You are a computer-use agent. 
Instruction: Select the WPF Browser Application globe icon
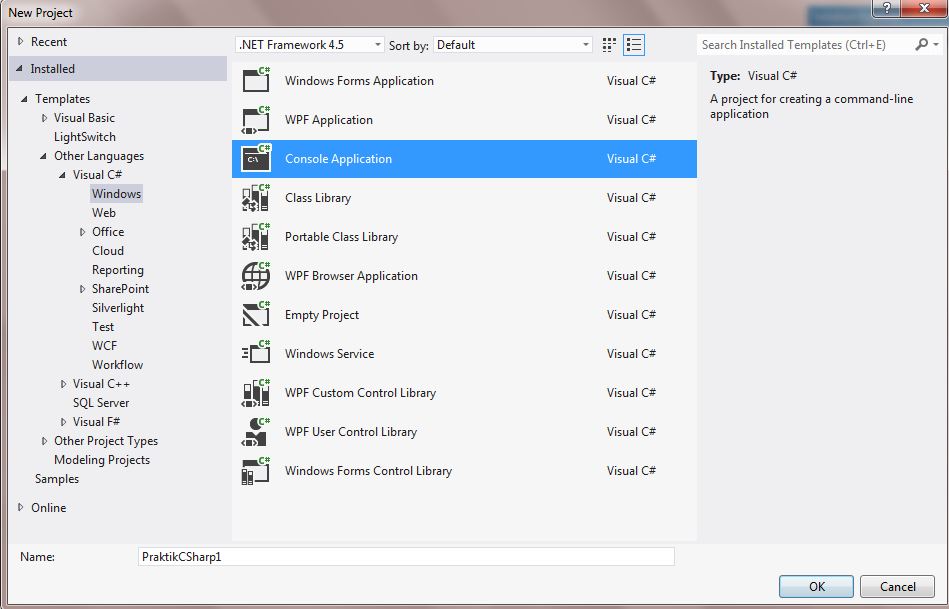coord(256,275)
